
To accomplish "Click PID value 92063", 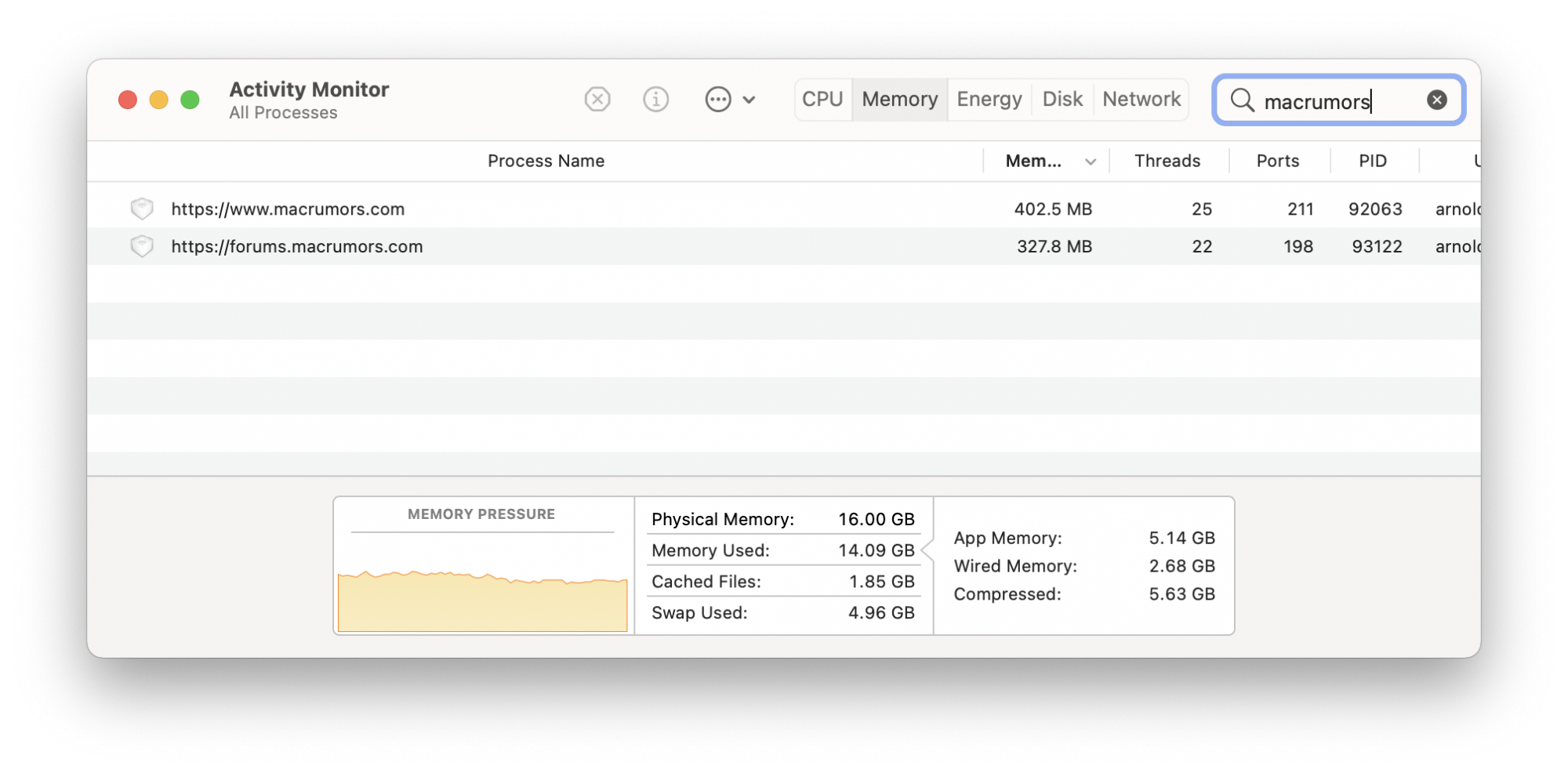I will [1375, 209].
